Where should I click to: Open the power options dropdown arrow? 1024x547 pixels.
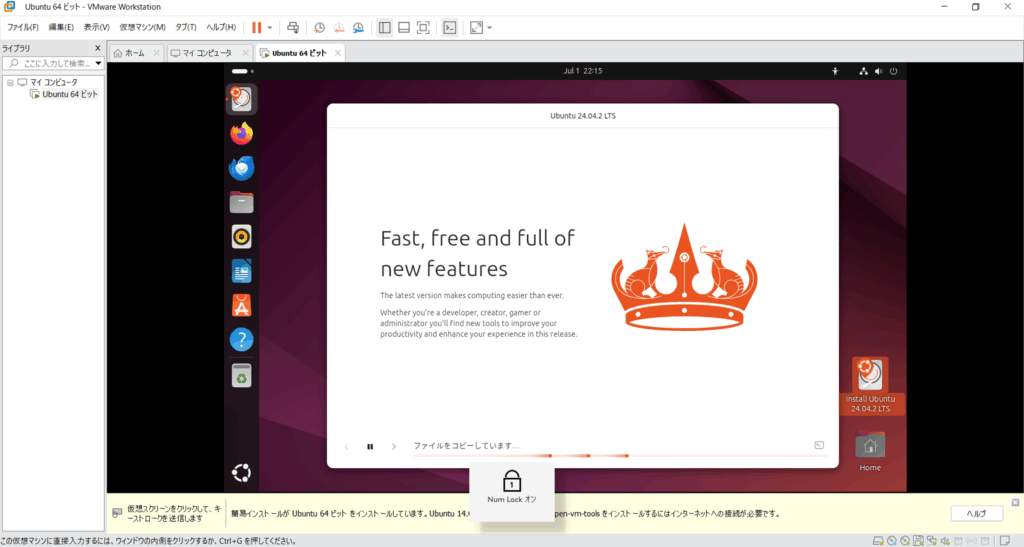click(269, 27)
